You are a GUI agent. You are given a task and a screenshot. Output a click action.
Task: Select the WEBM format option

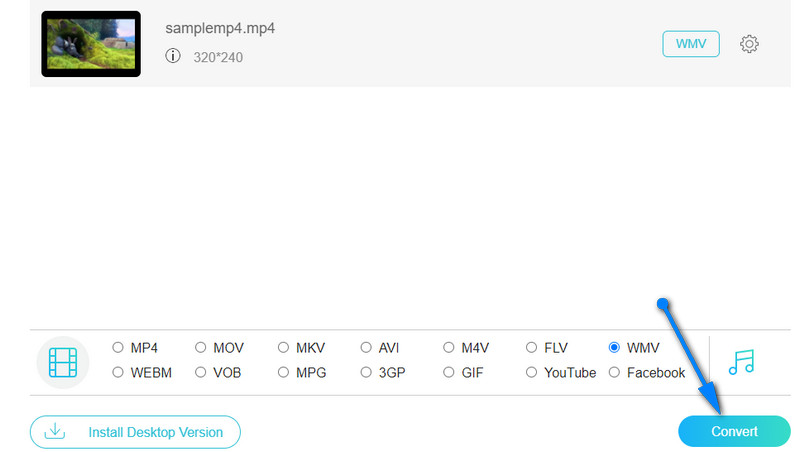[118, 372]
